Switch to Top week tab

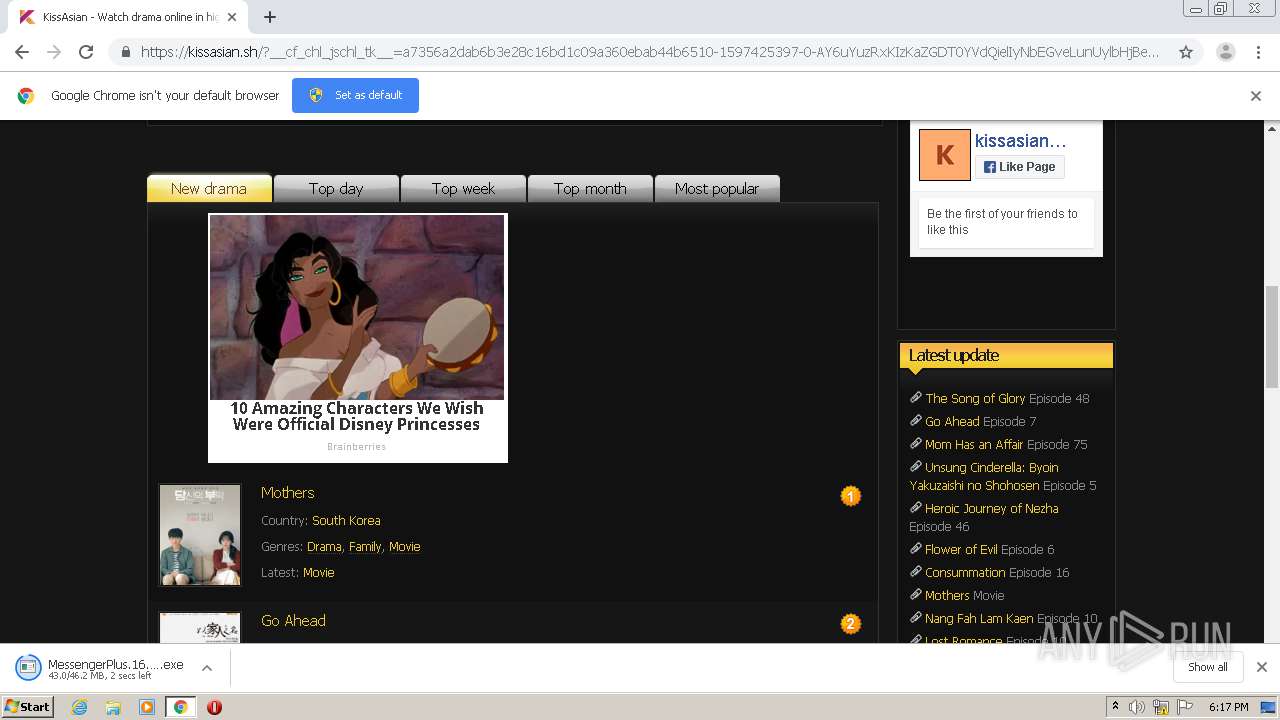(463, 188)
